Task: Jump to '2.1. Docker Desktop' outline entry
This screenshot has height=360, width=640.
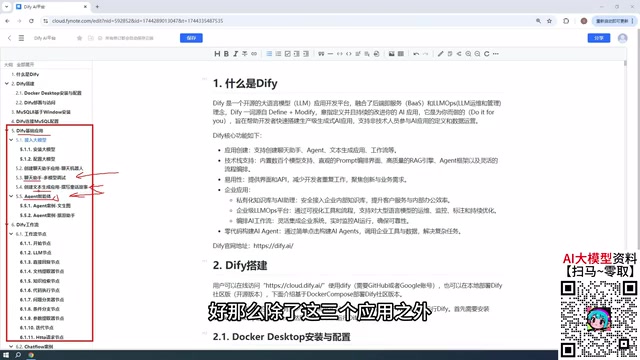Action: 49,93
